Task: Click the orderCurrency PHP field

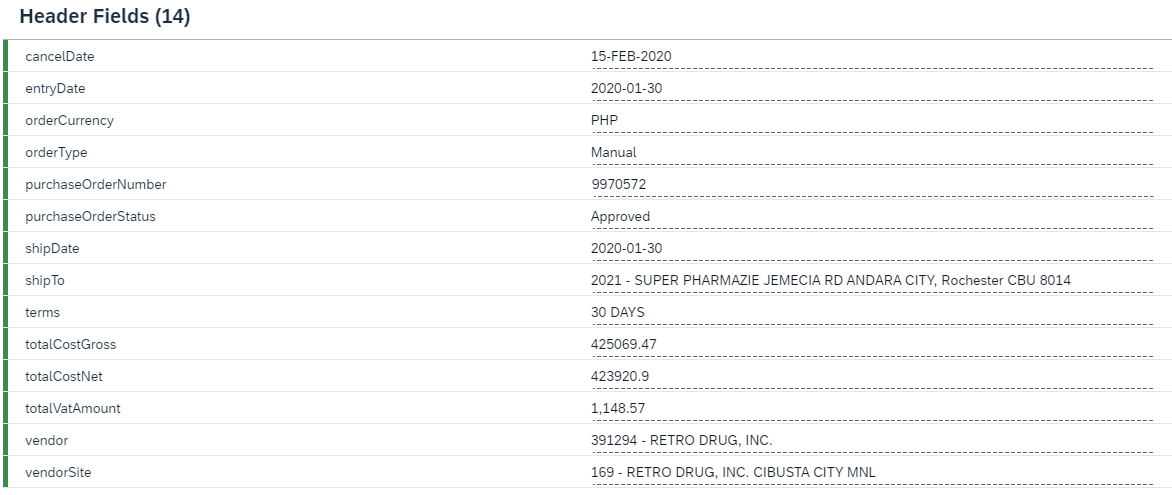Action: click(872, 121)
